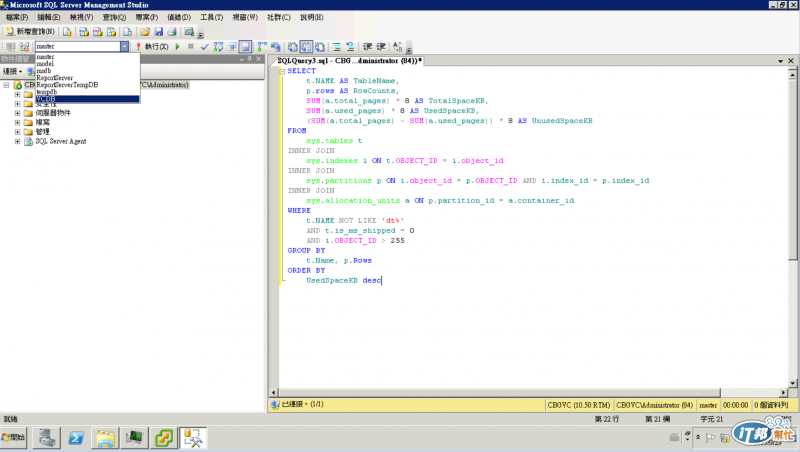Screen dimensions: 800x452
Task: Select ReportServerTempDB in database list
Action: click(x=87, y=85)
